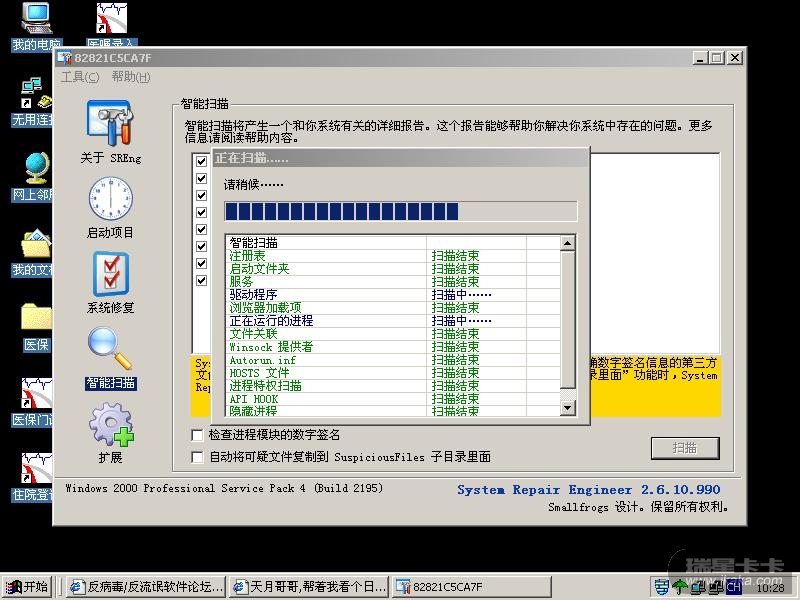Toggle the sixth checkbox in scan item list
This screenshot has width=800, height=600.
pyautogui.click(x=202, y=246)
